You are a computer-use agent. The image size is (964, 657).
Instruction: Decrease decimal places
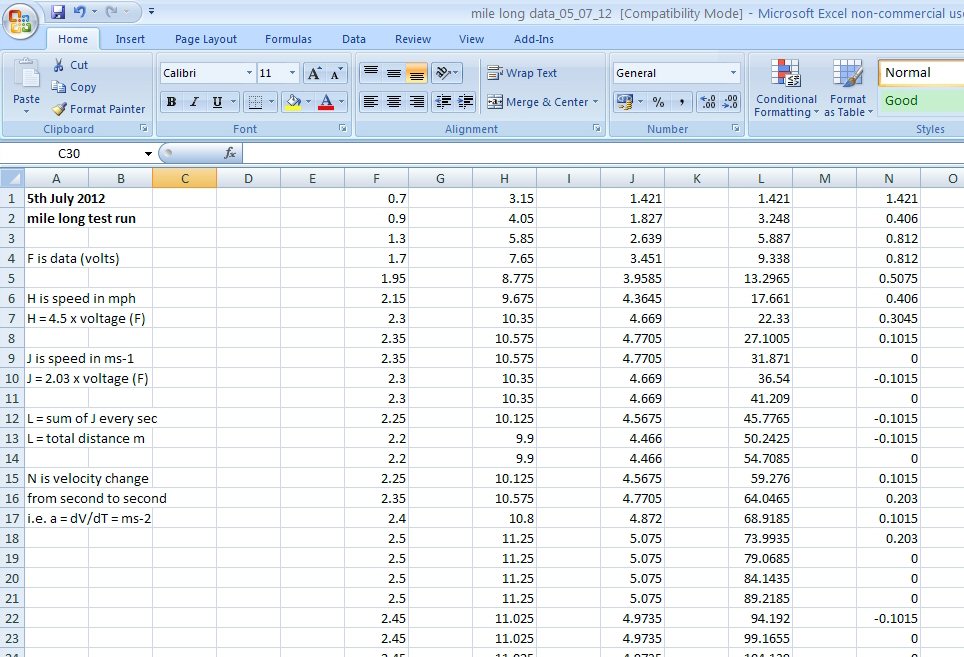click(730, 102)
